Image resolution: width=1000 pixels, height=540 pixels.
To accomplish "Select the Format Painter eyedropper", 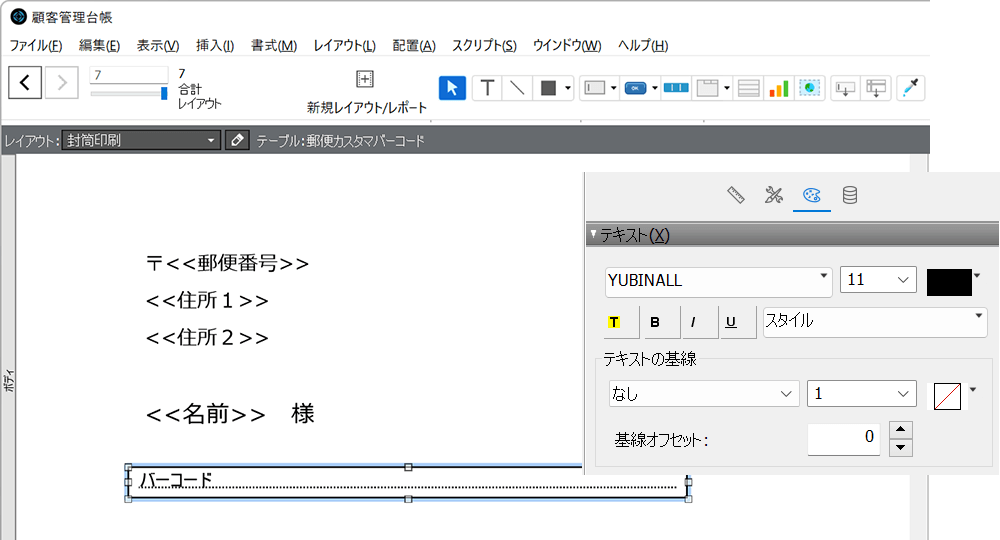I will [911, 88].
